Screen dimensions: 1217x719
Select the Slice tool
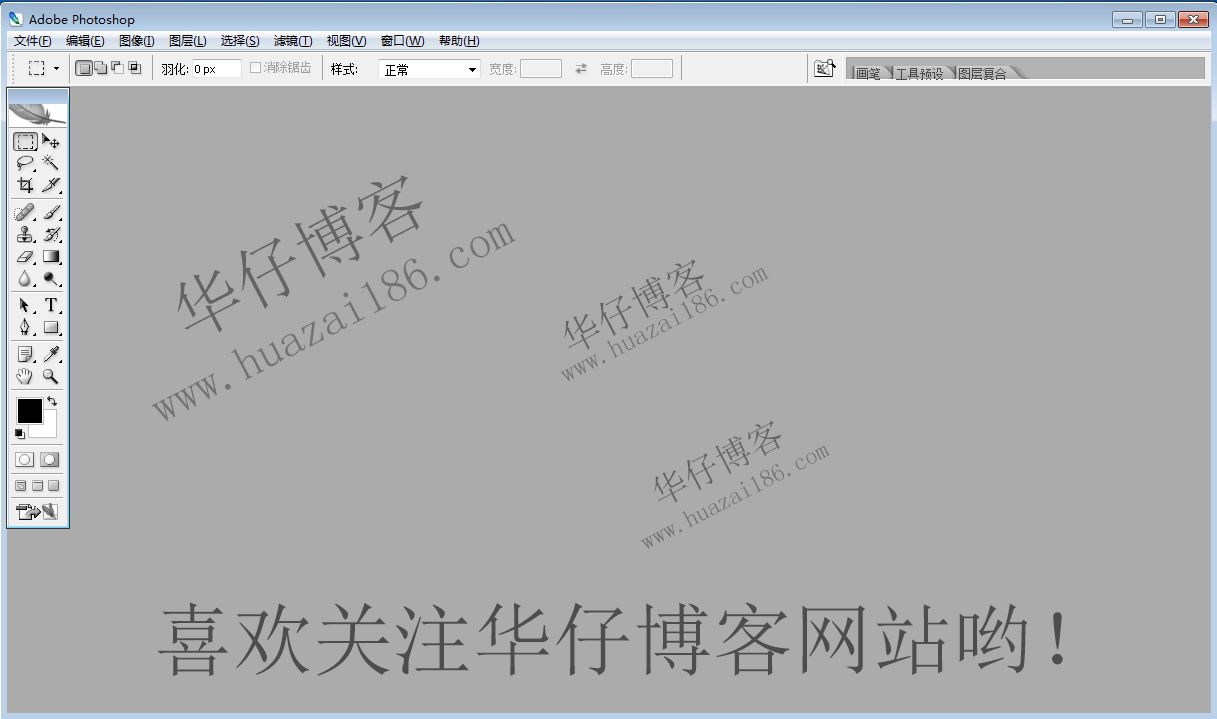(x=50, y=184)
